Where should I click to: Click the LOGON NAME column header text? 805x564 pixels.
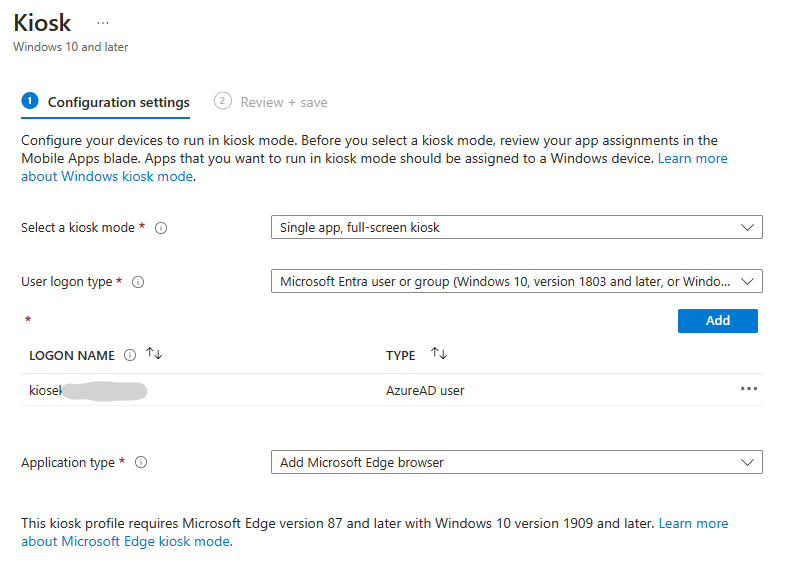(72, 355)
